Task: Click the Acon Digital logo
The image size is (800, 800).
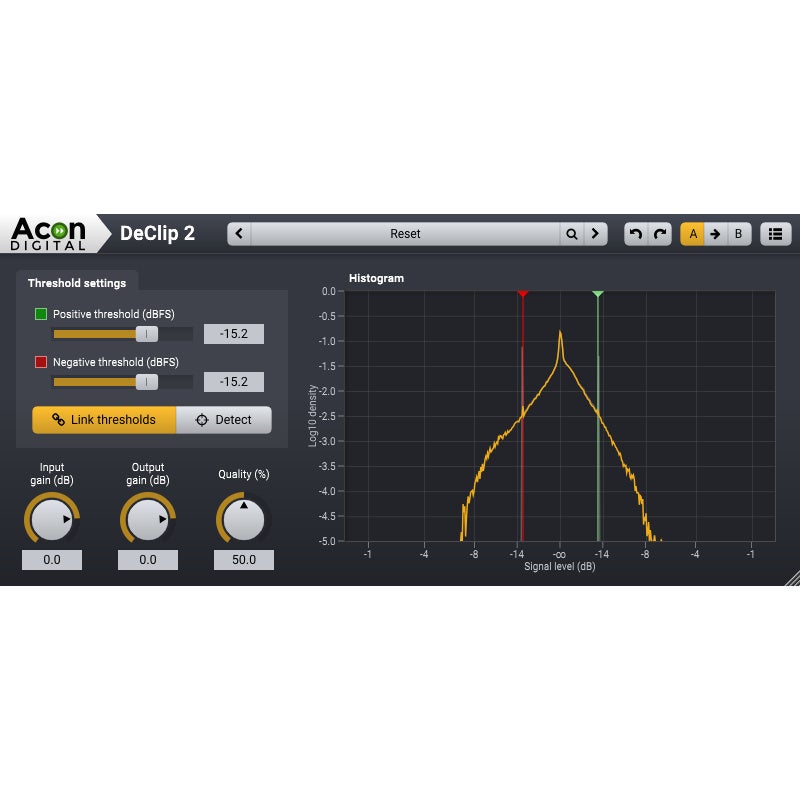Action: [49, 234]
